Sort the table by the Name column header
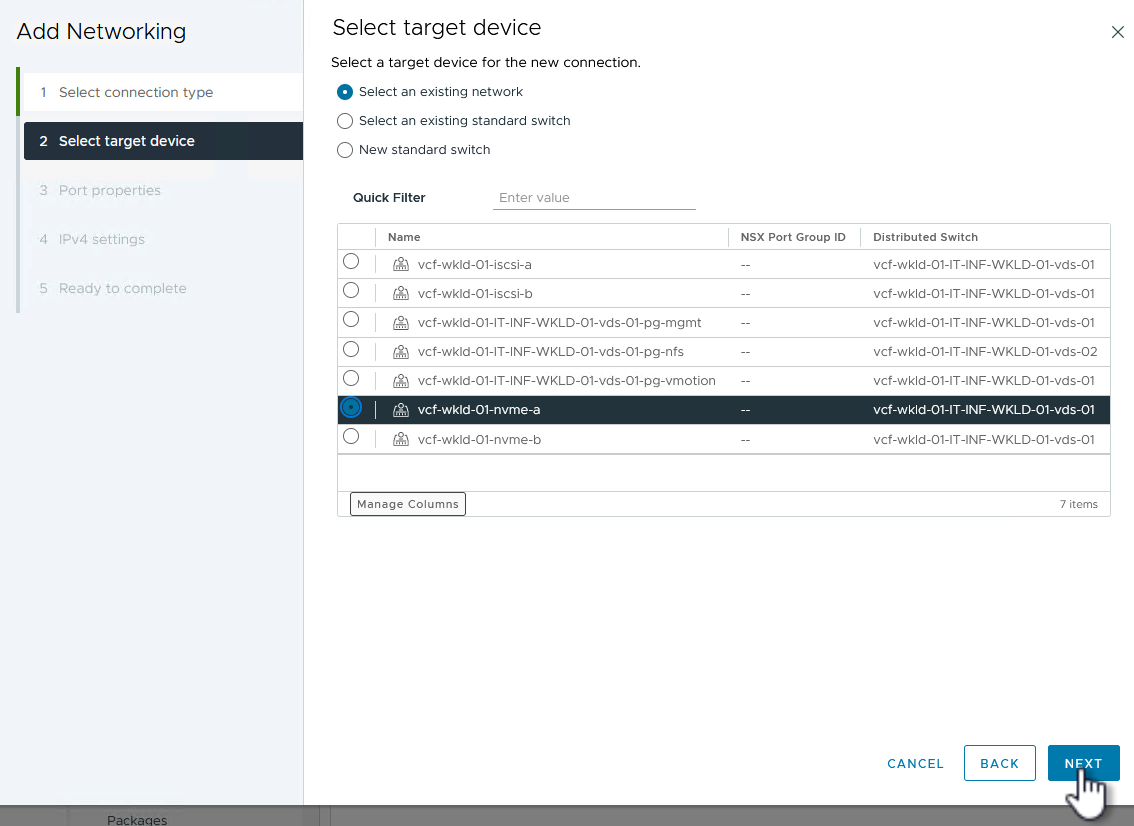This screenshot has width=1134, height=826. click(404, 237)
